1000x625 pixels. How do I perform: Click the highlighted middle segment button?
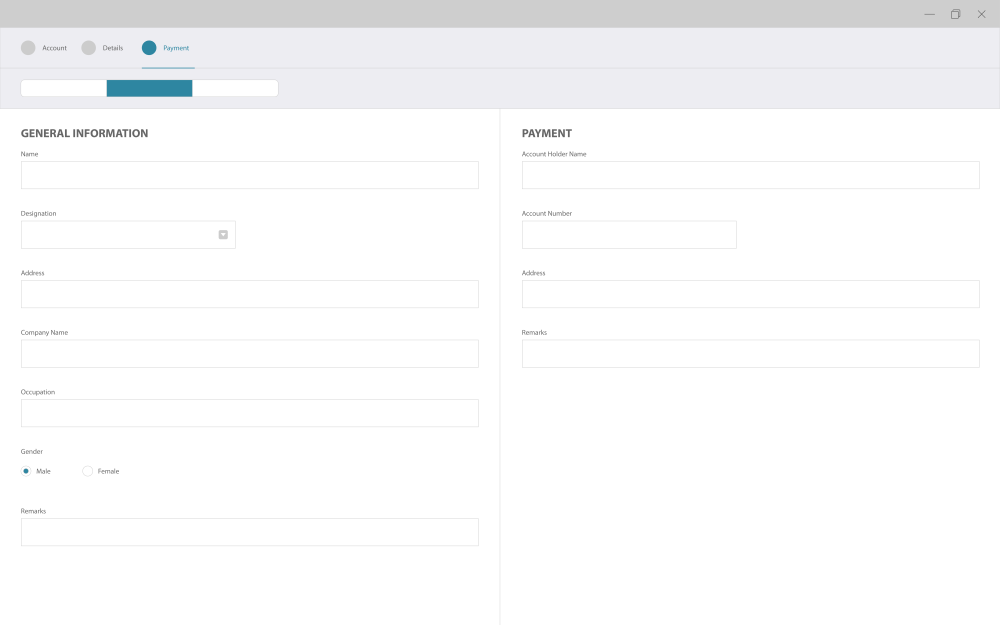click(x=149, y=88)
